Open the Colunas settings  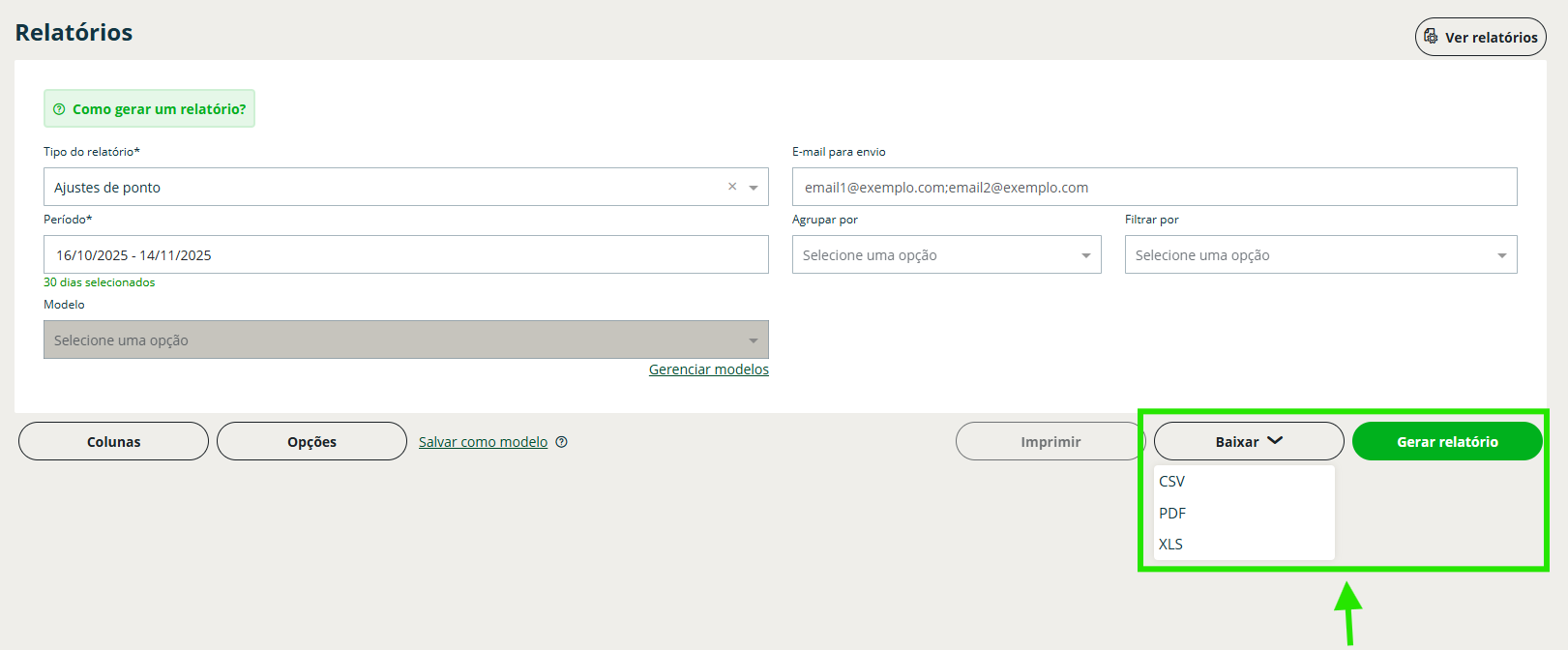[113, 442]
